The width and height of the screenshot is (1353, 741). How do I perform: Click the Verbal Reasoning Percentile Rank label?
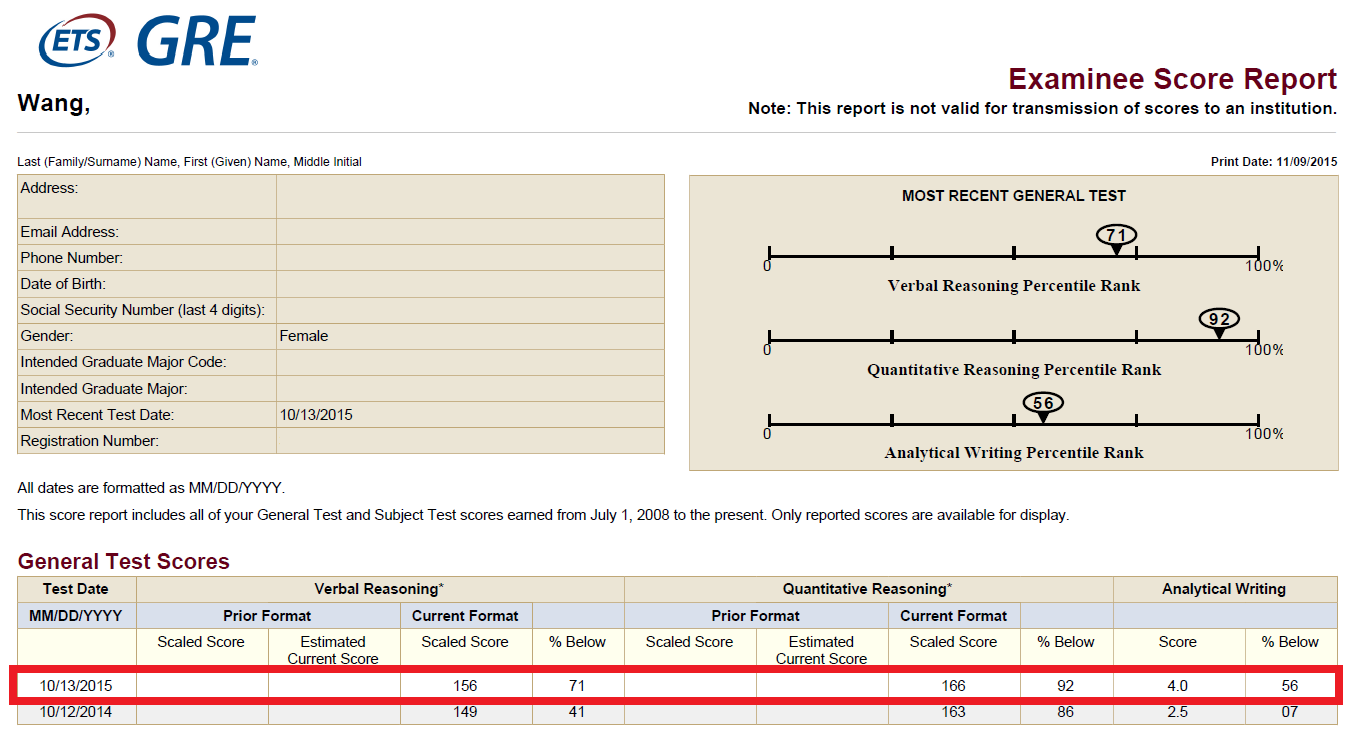(1014, 286)
